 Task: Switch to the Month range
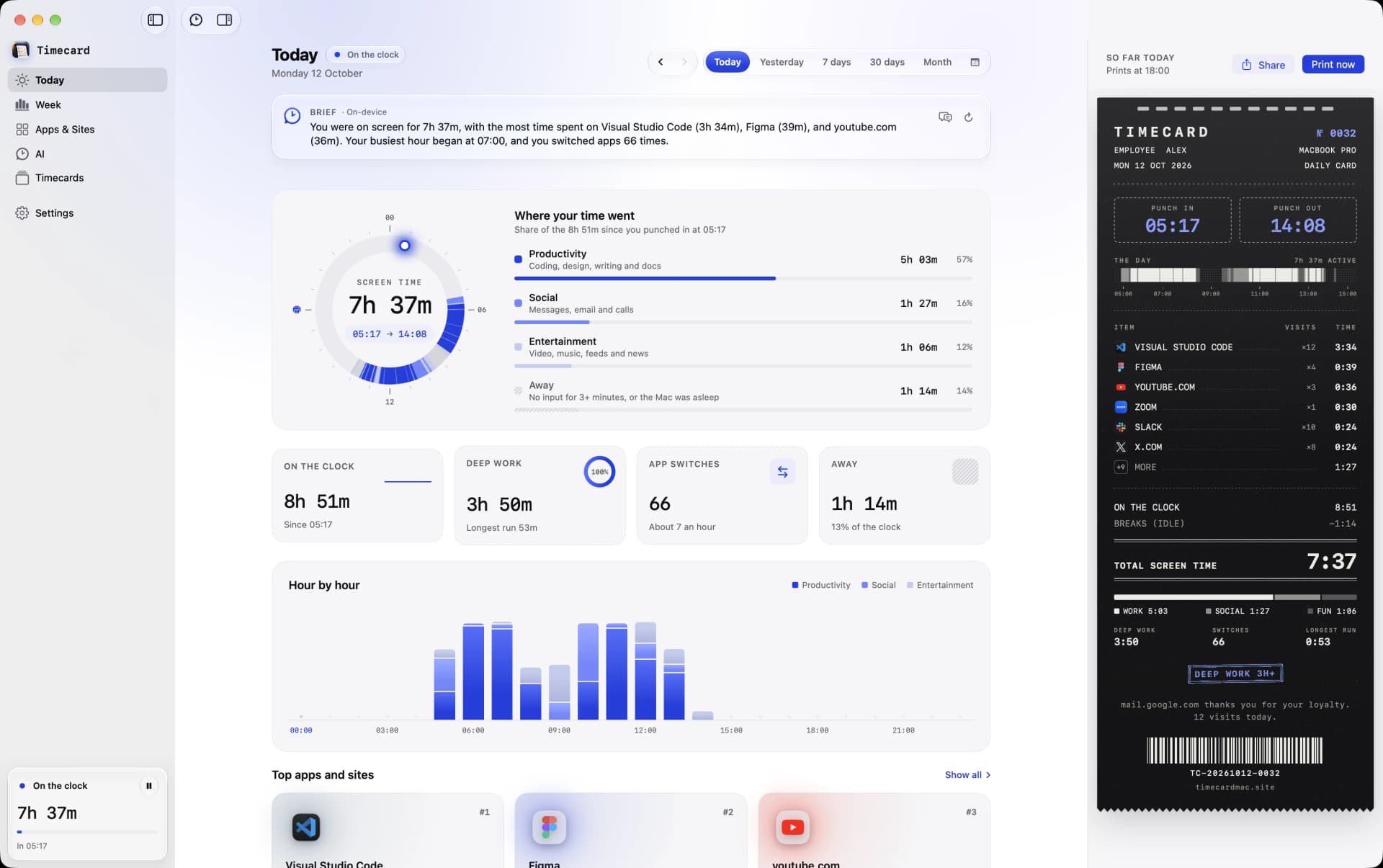point(937,62)
